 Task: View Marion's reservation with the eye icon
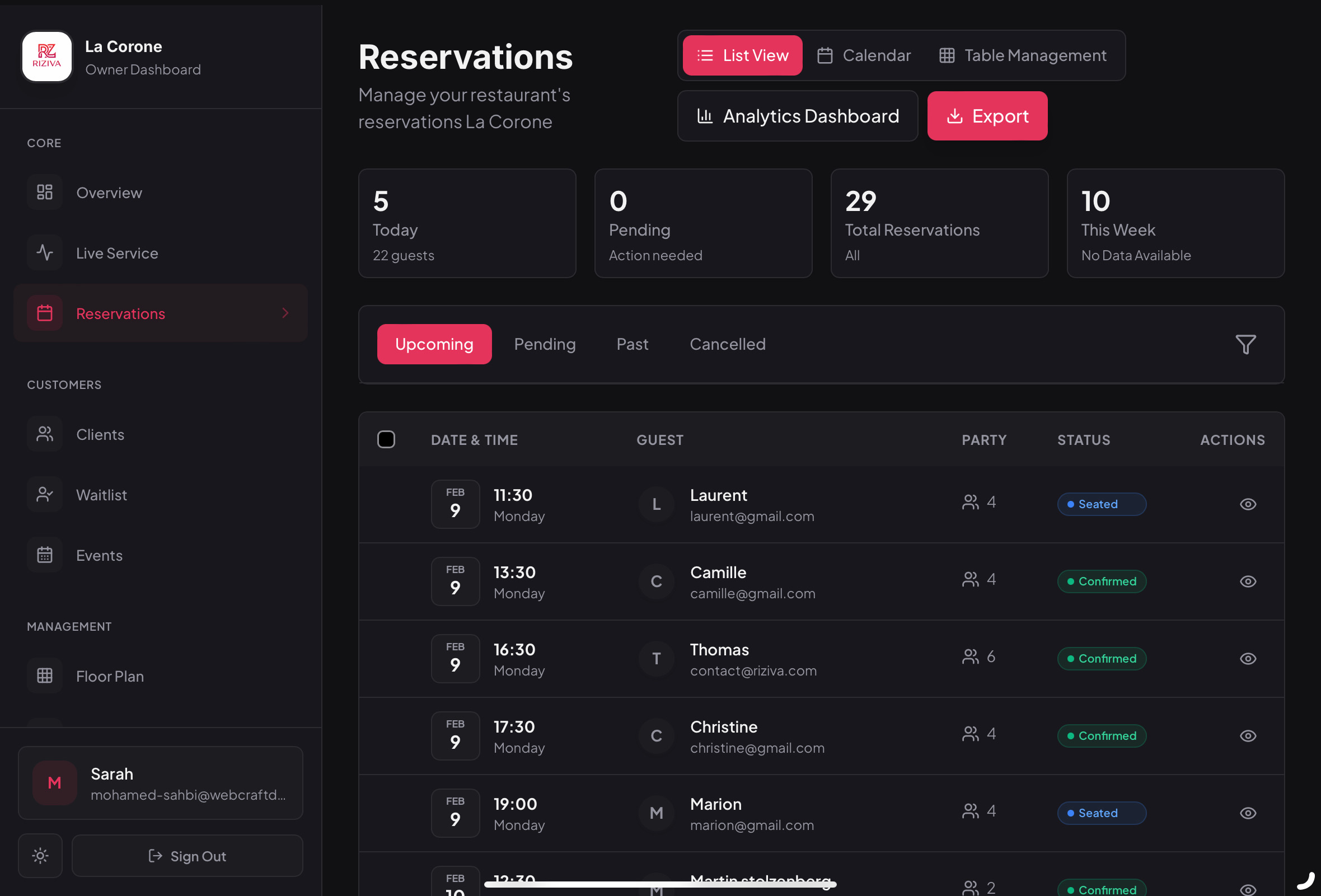1248,813
